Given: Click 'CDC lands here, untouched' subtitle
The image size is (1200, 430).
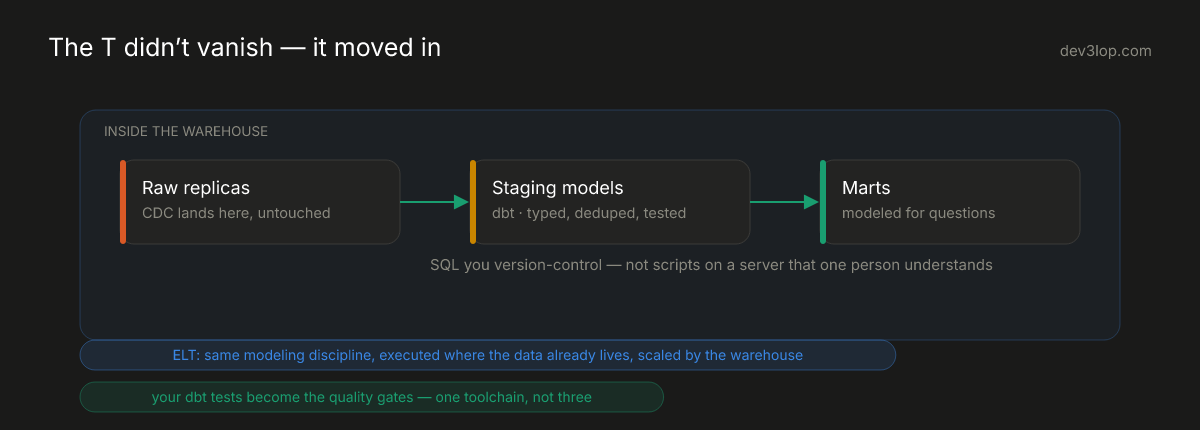Looking at the screenshot, I should (236, 213).
